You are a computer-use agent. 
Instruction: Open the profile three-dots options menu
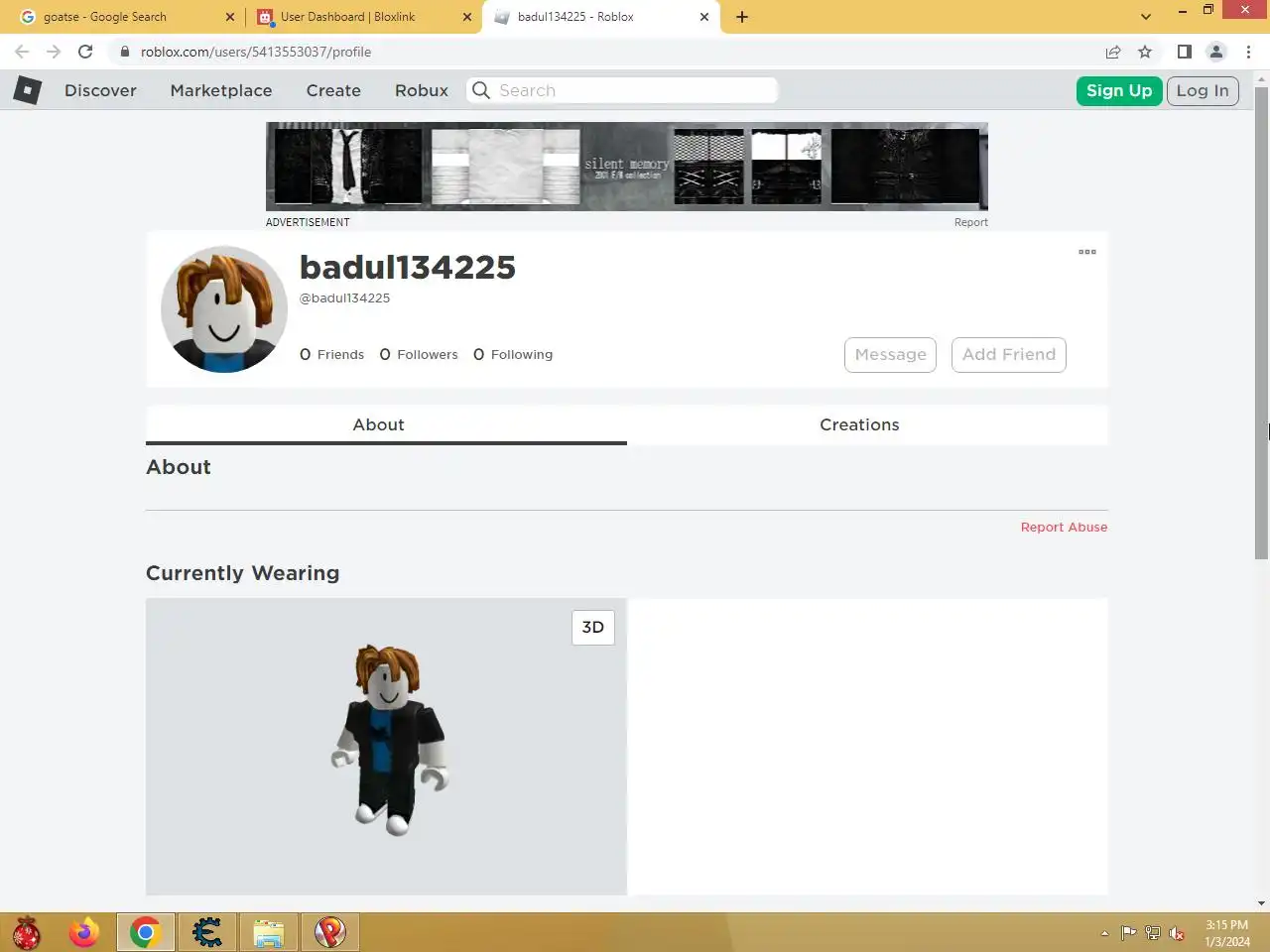point(1087,252)
